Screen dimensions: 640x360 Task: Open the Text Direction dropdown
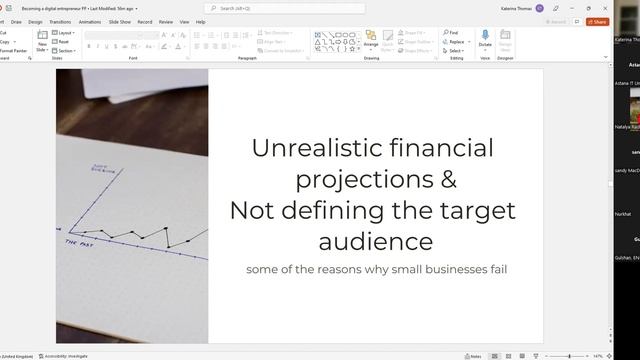275,33
